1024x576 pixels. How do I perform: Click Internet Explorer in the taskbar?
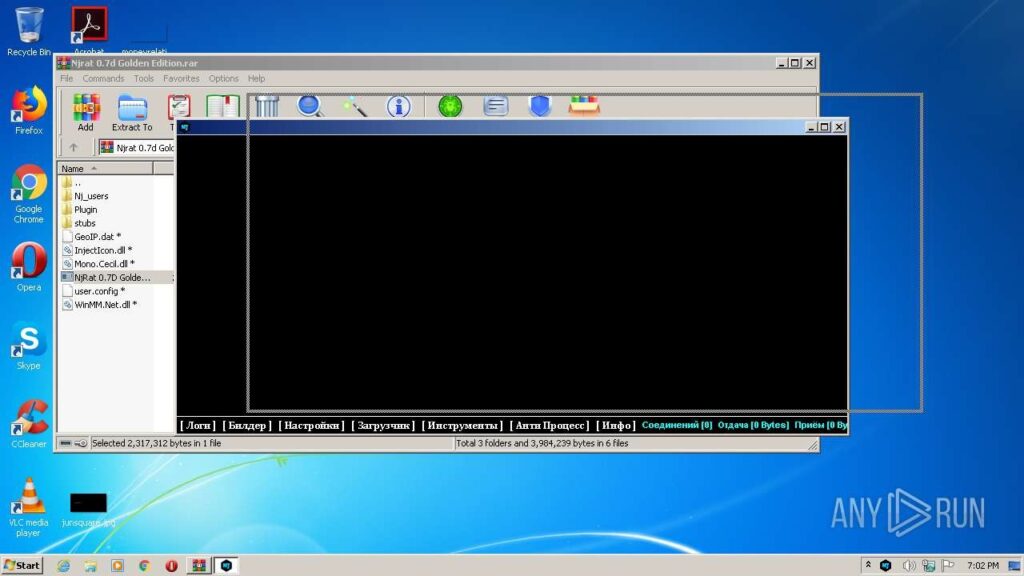[63, 566]
